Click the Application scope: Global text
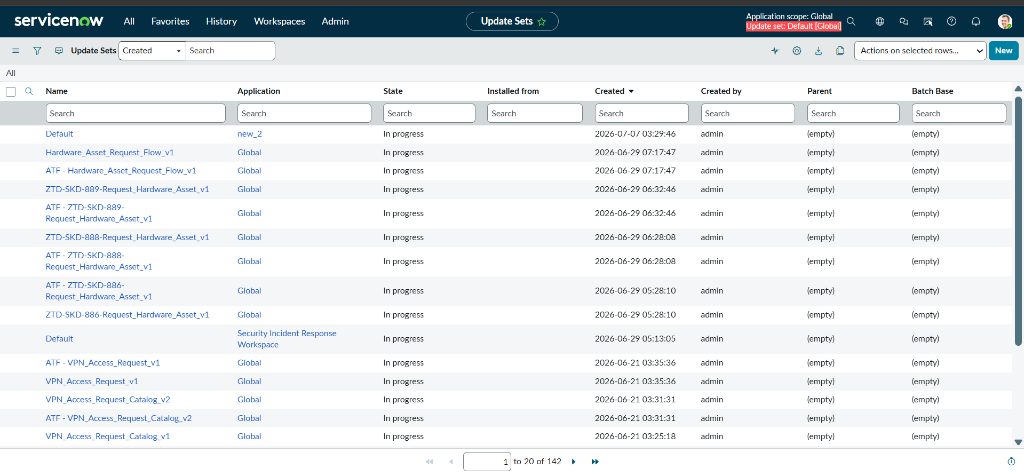1024x472 pixels. tap(789, 16)
